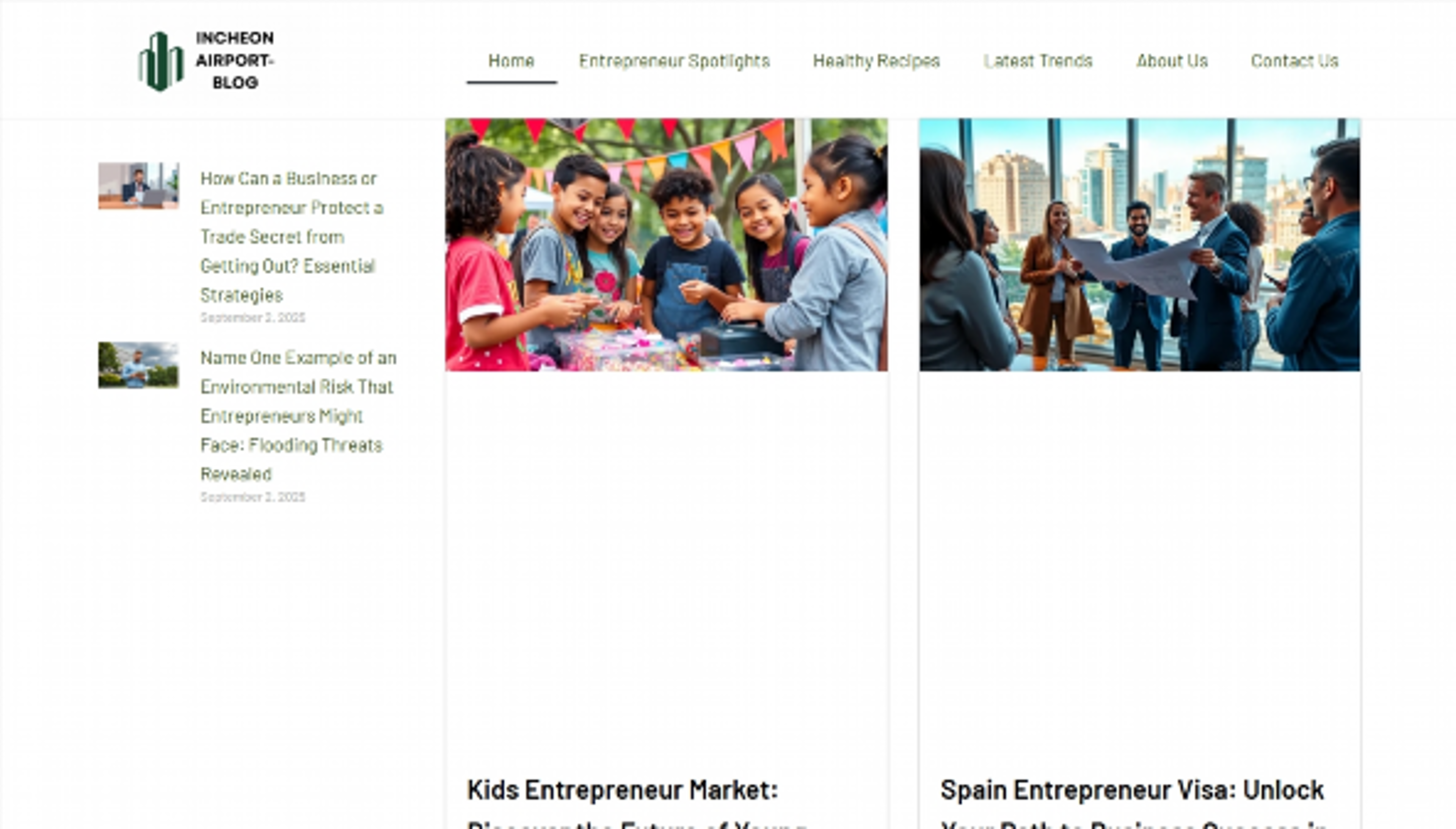Click the Incheon Airport-Blog site title text
The width and height of the screenshot is (1456, 829).
pos(234,60)
